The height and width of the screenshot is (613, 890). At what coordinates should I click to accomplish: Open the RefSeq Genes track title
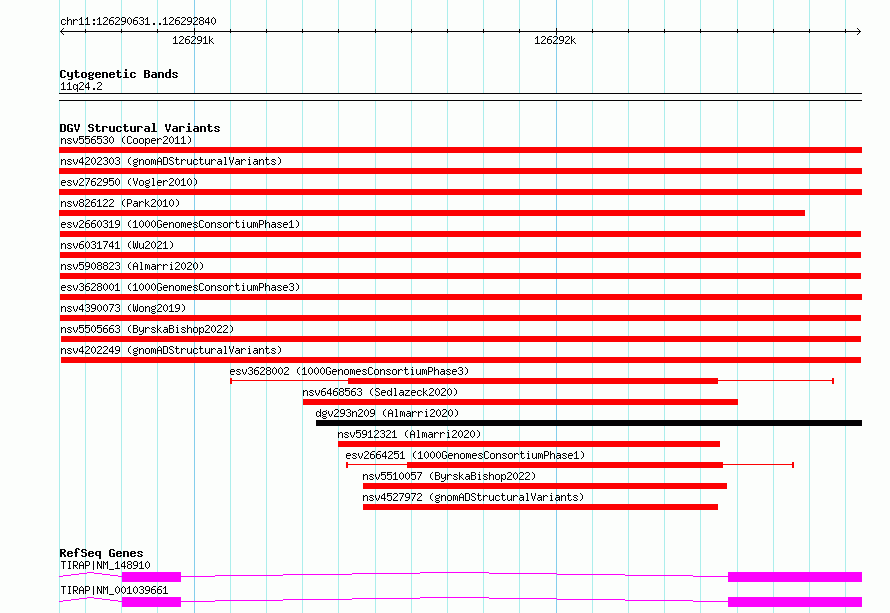pyautogui.click(x=101, y=553)
